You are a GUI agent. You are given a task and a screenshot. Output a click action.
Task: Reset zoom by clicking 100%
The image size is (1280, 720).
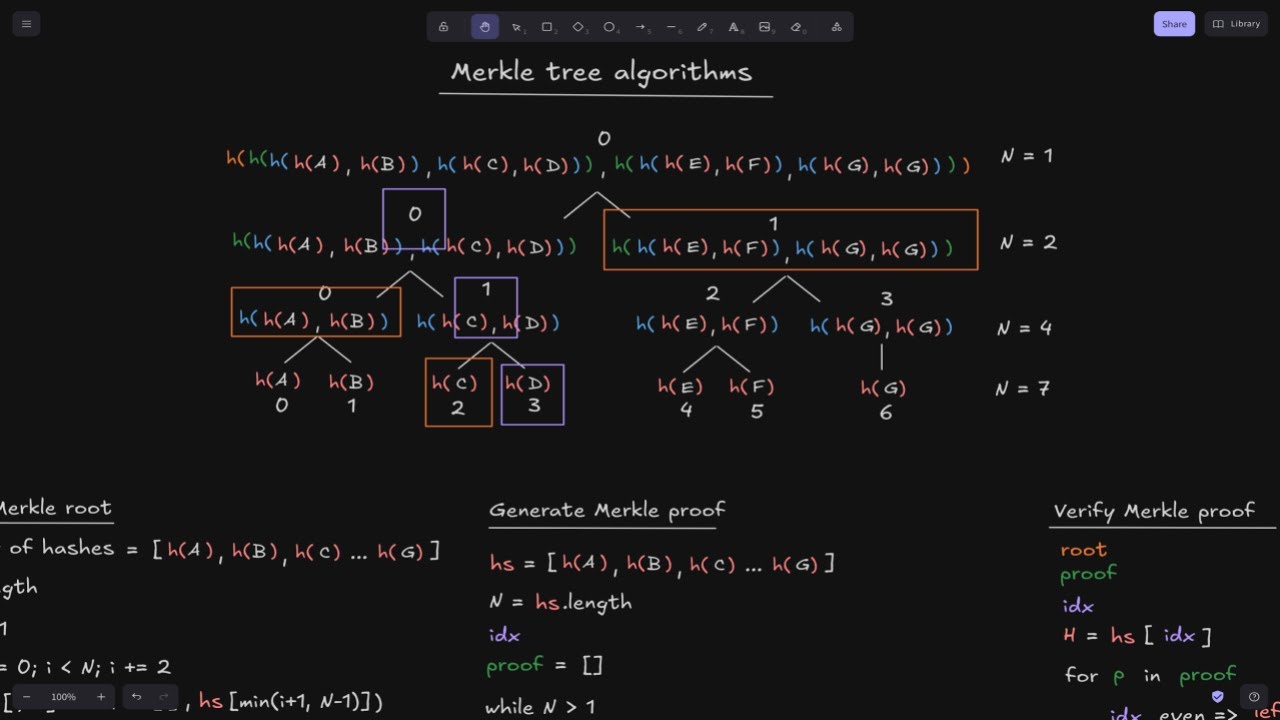pos(63,697)
